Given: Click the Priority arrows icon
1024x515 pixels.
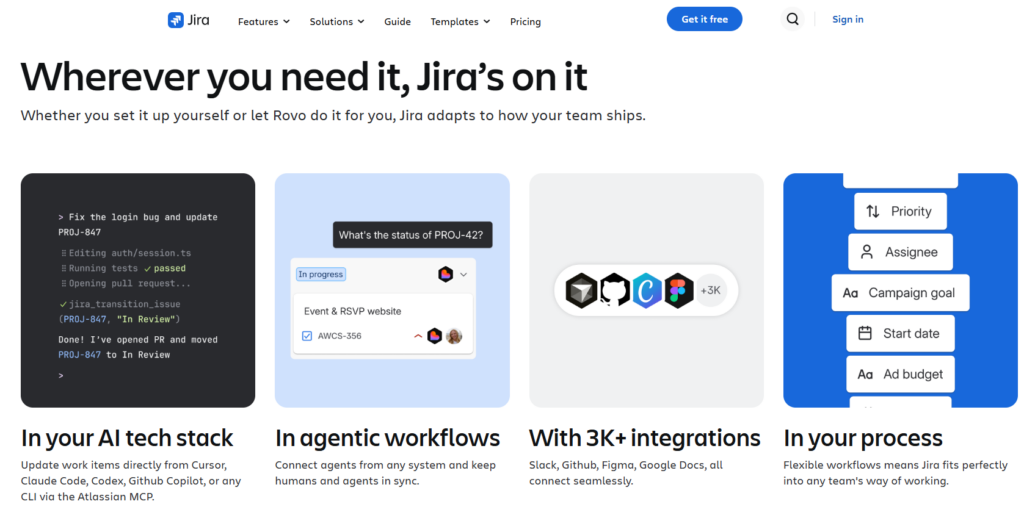Looking at the screenshot, I should [x=872, y=211].
